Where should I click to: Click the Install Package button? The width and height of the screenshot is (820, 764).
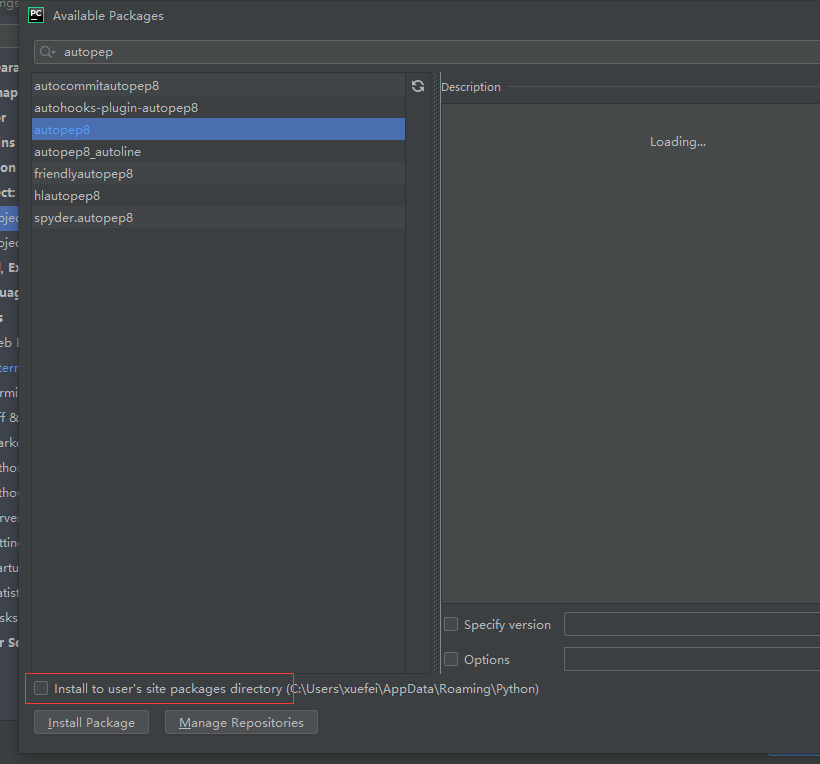92,722
